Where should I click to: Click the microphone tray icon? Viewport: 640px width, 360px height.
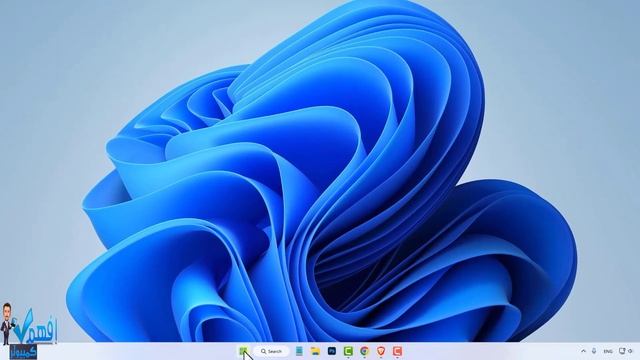(x=594, y=351)
